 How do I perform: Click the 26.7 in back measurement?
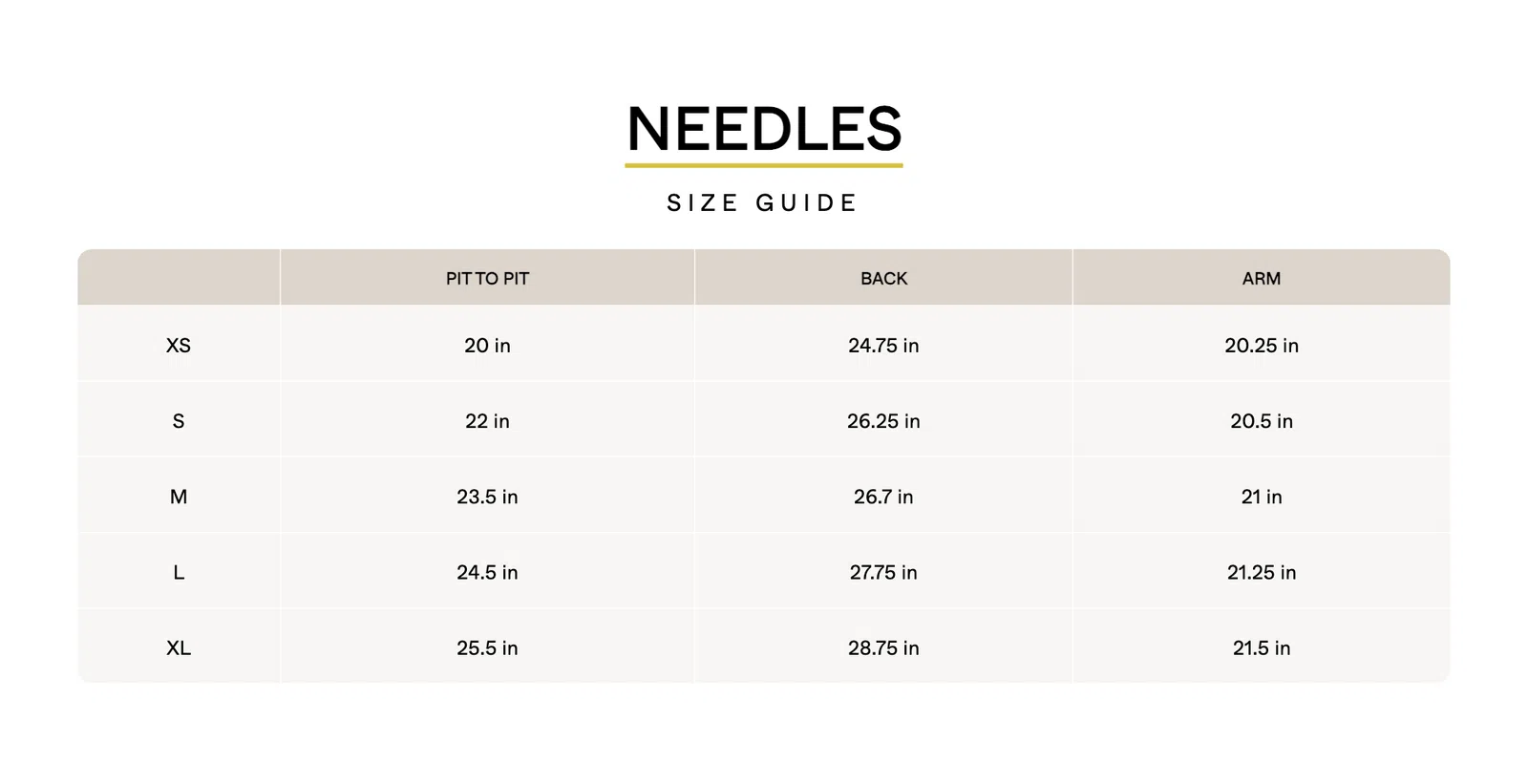coord(883,497)
